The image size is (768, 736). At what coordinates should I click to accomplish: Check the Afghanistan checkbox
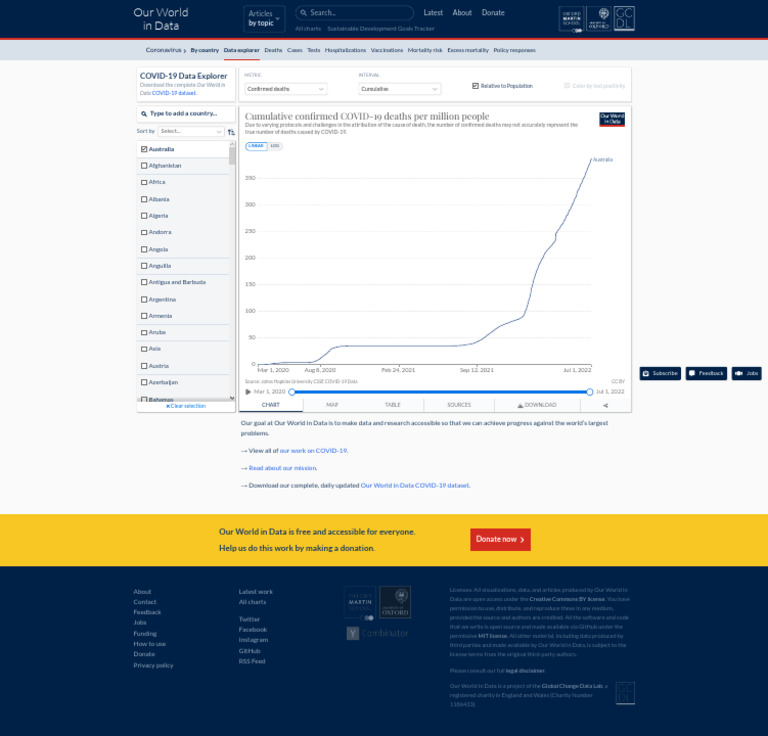pyautogui.click(x=144, y=166)
